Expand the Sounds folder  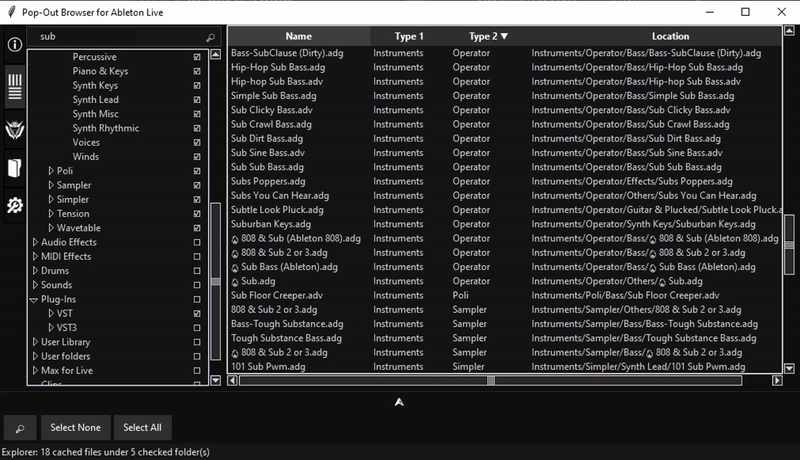(x=35, y=285)
